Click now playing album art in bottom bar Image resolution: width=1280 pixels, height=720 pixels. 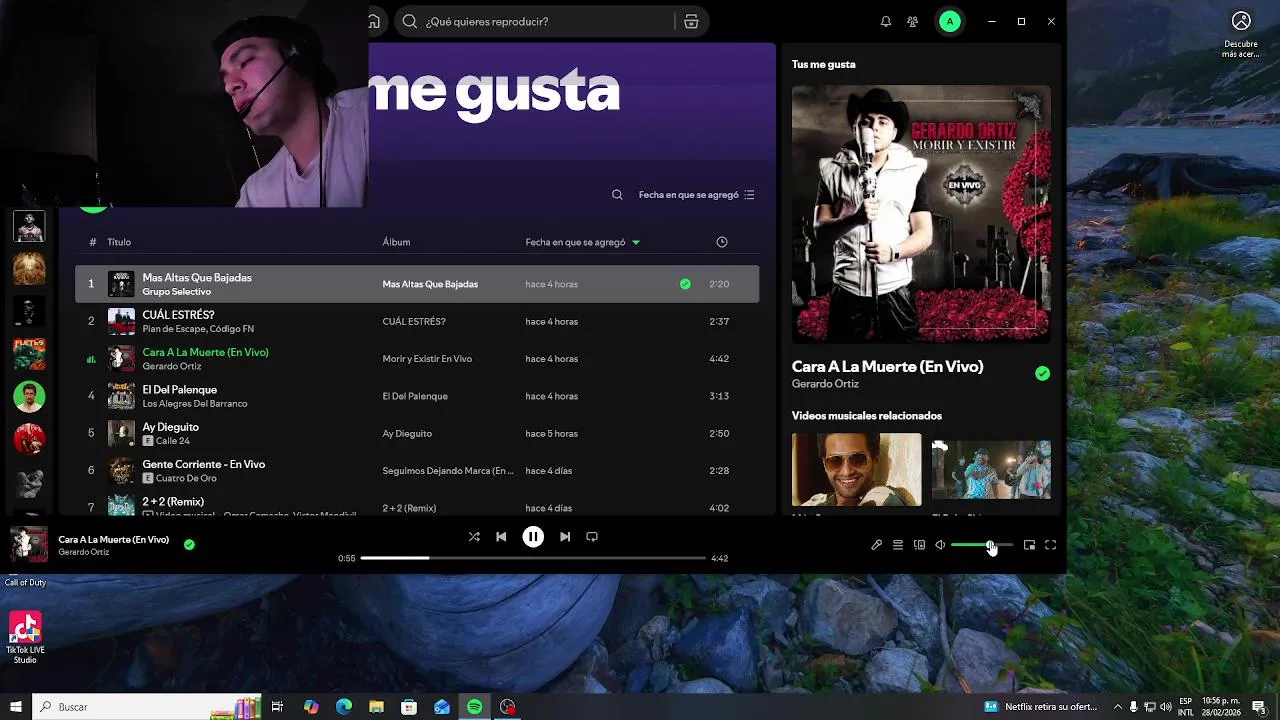click(29, 545)
